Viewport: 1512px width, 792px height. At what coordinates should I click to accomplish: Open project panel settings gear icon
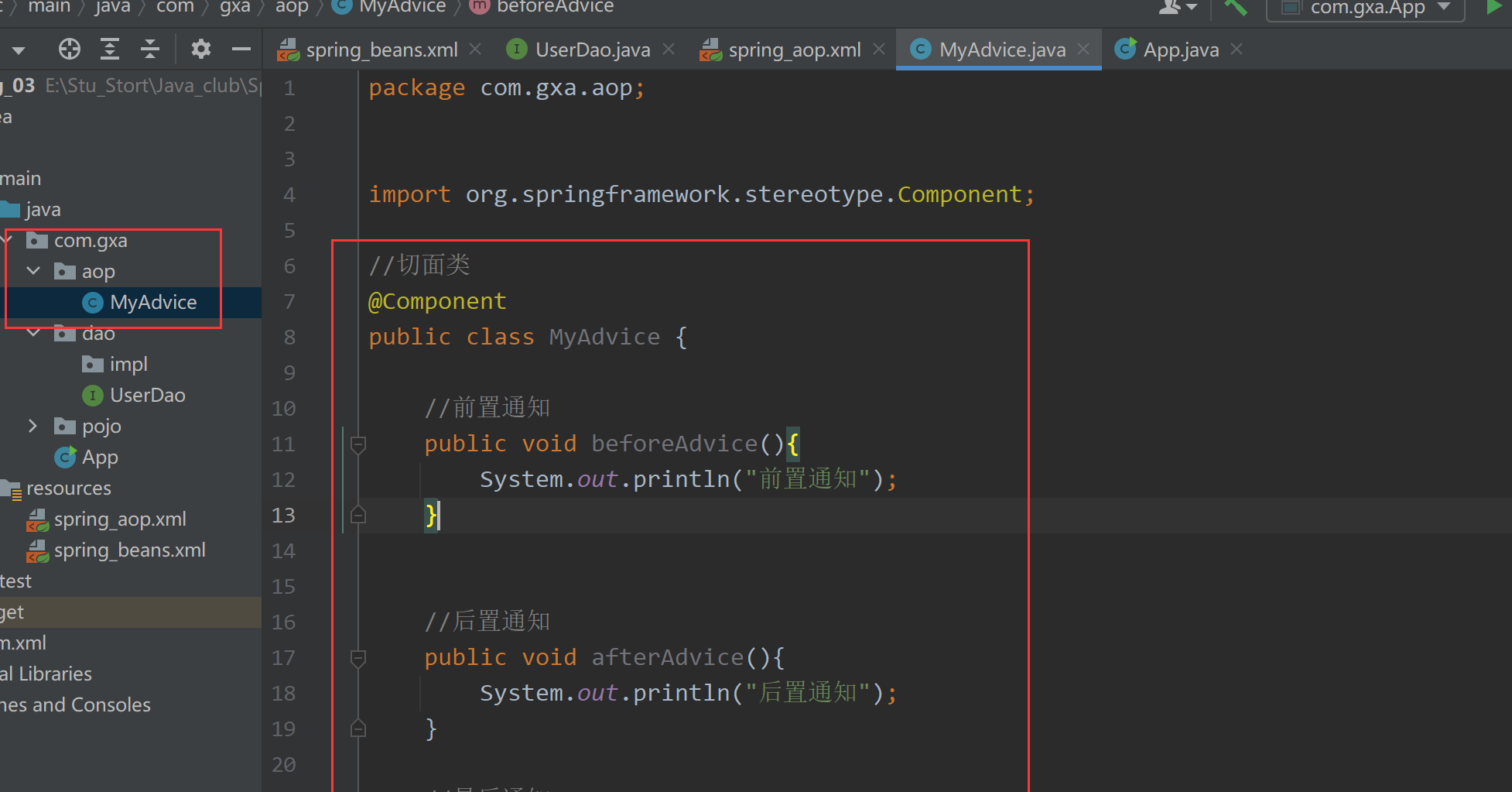pos(200,48)
